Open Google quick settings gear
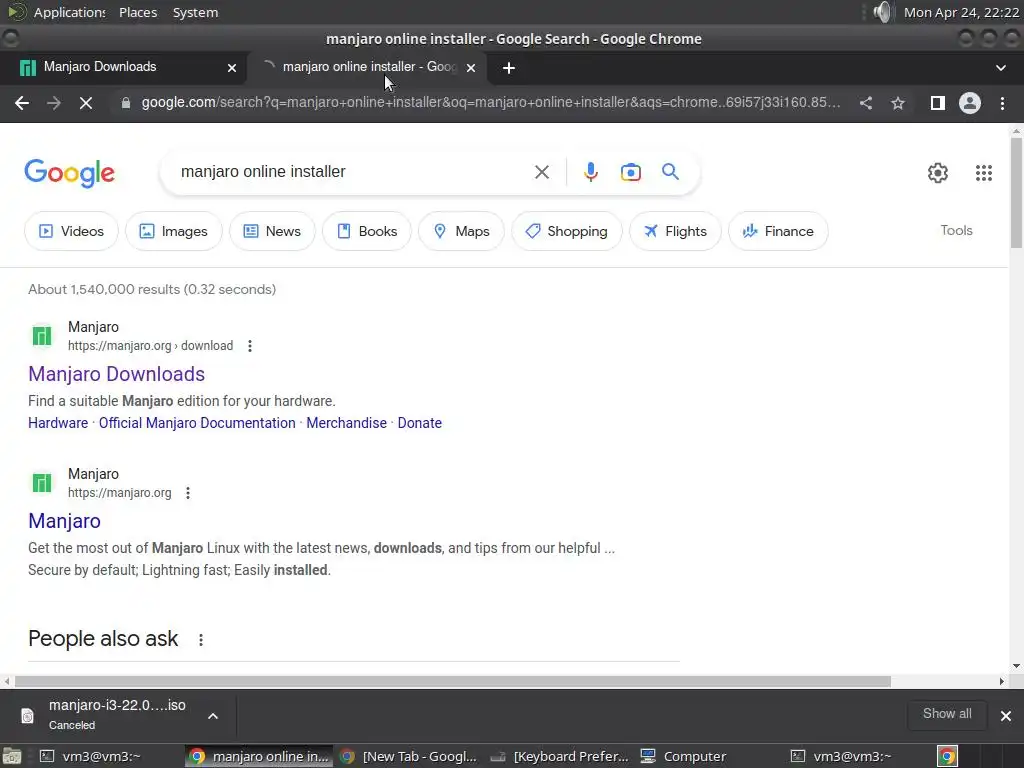Image resolution: width=1024 pixels, height=768 pixels. coord(938,172)
